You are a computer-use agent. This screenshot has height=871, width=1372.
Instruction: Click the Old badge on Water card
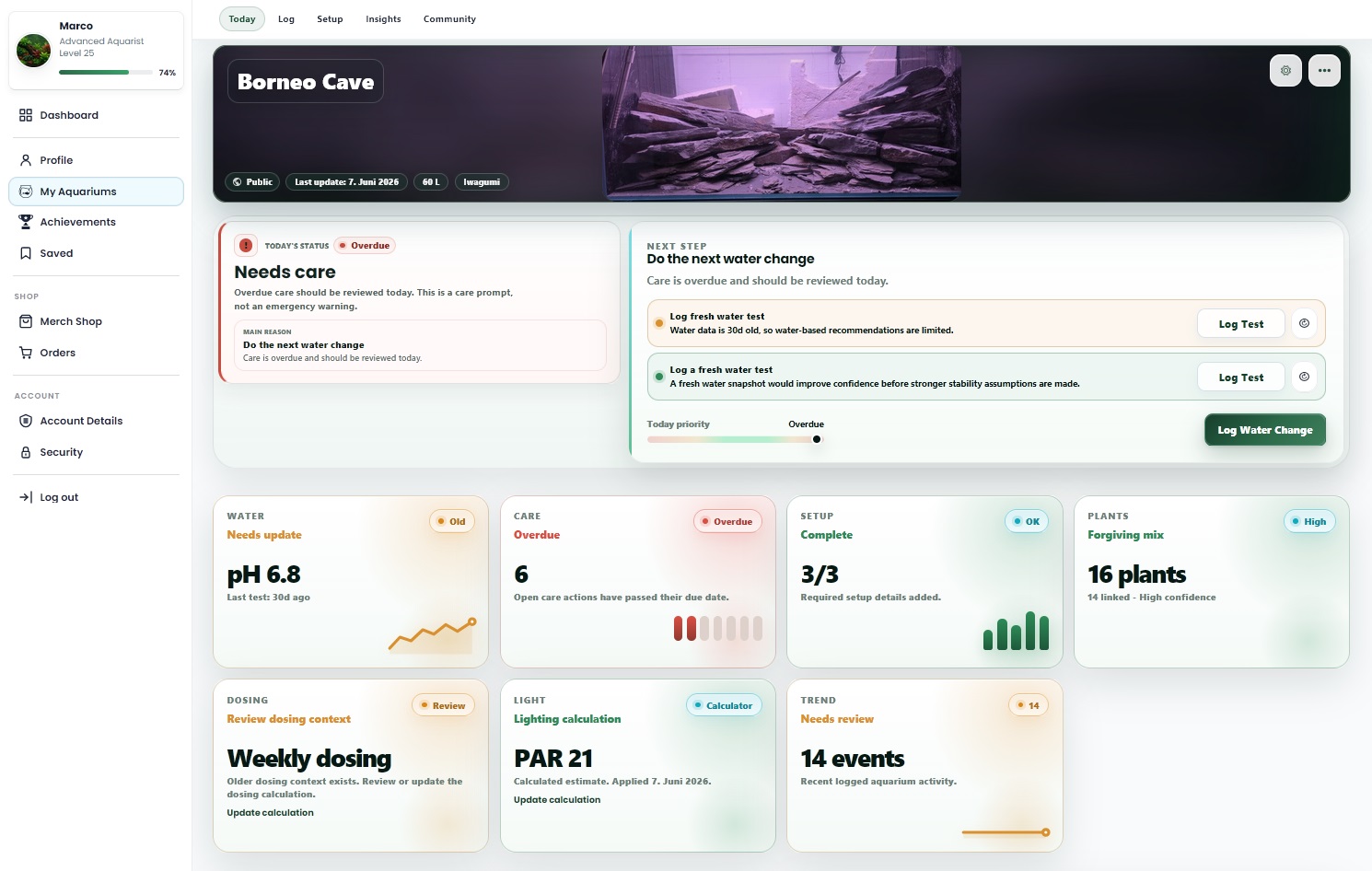coord(452,521)
